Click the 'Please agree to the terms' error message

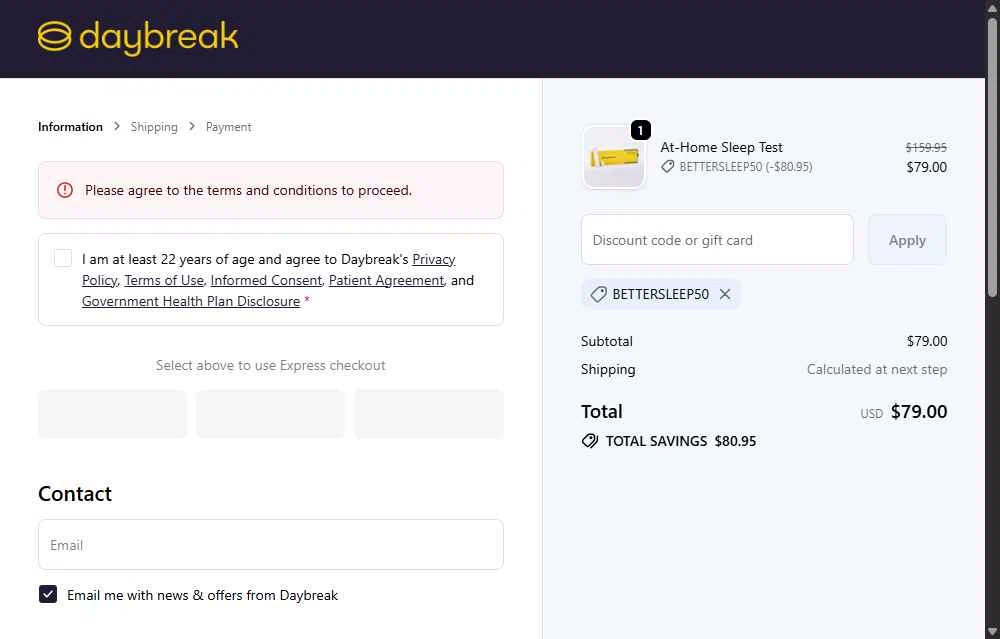pos(248,190)
